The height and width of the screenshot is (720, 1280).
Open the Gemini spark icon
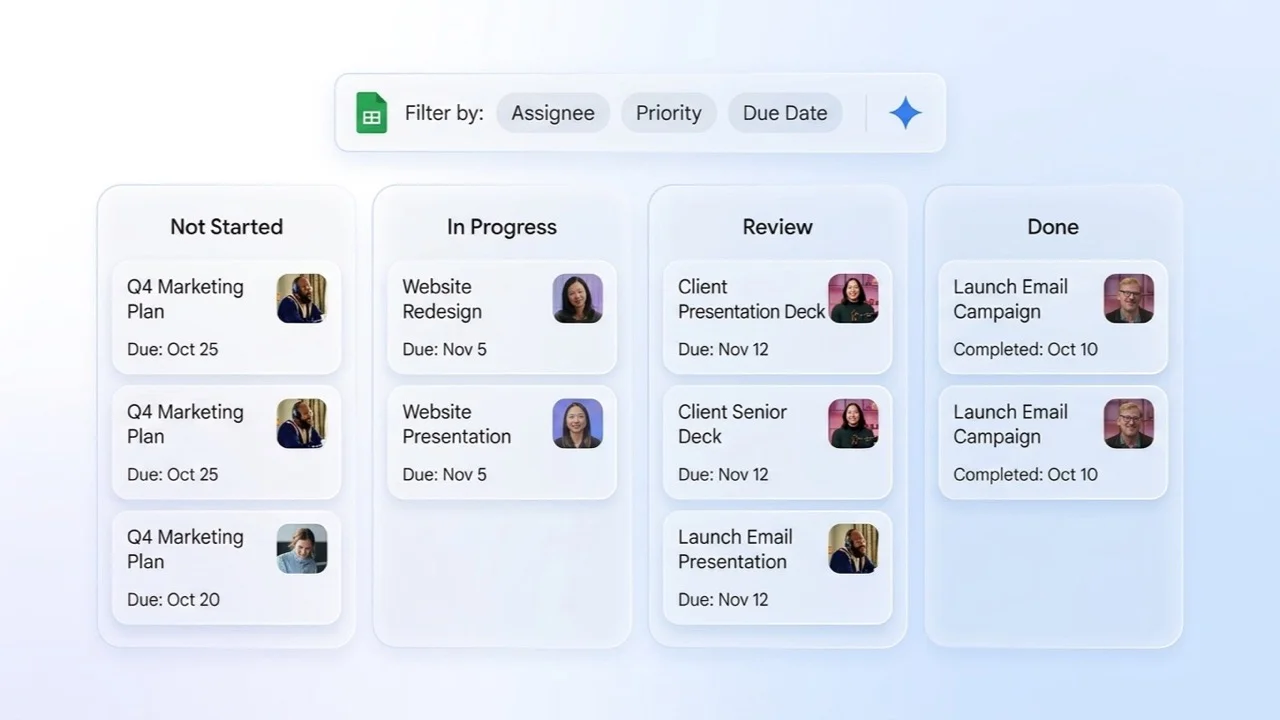[905, 113]
